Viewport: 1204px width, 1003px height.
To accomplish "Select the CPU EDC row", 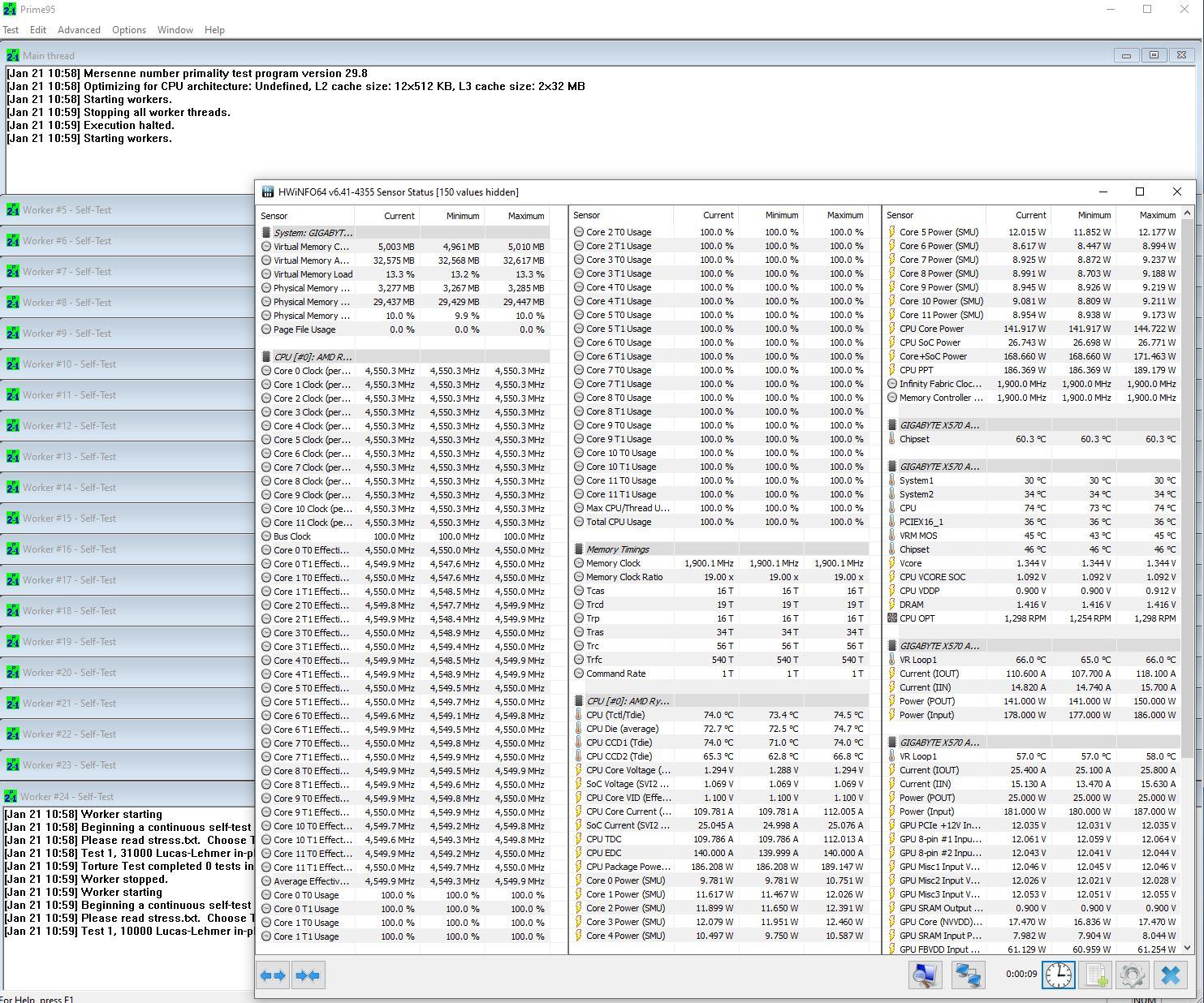I will coord(719,853).
